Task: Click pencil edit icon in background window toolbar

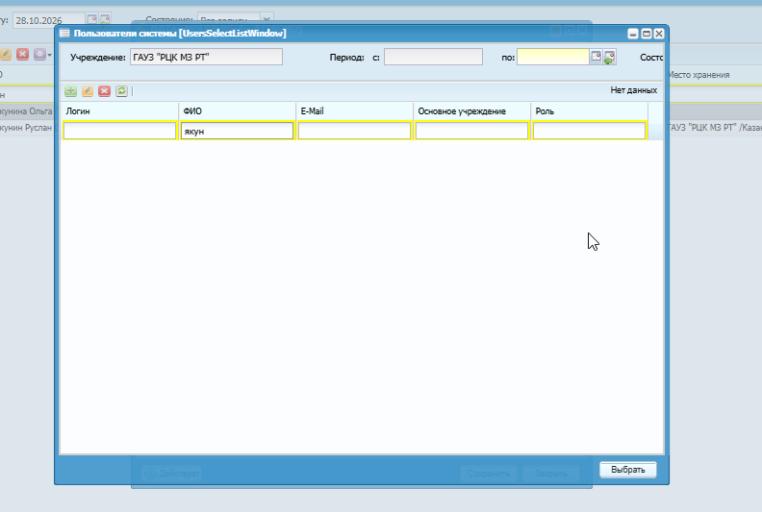Action: pyautogui.click(x=5, y=54)
